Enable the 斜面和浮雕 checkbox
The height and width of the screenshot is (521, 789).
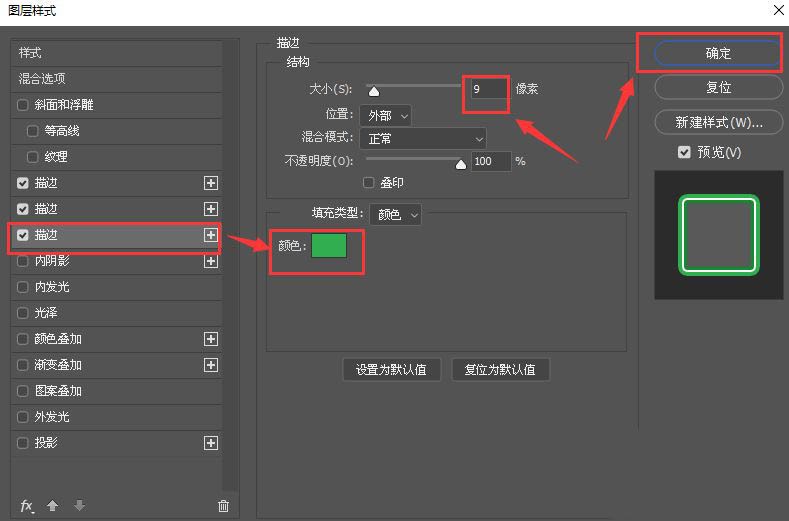pos(23,105)
